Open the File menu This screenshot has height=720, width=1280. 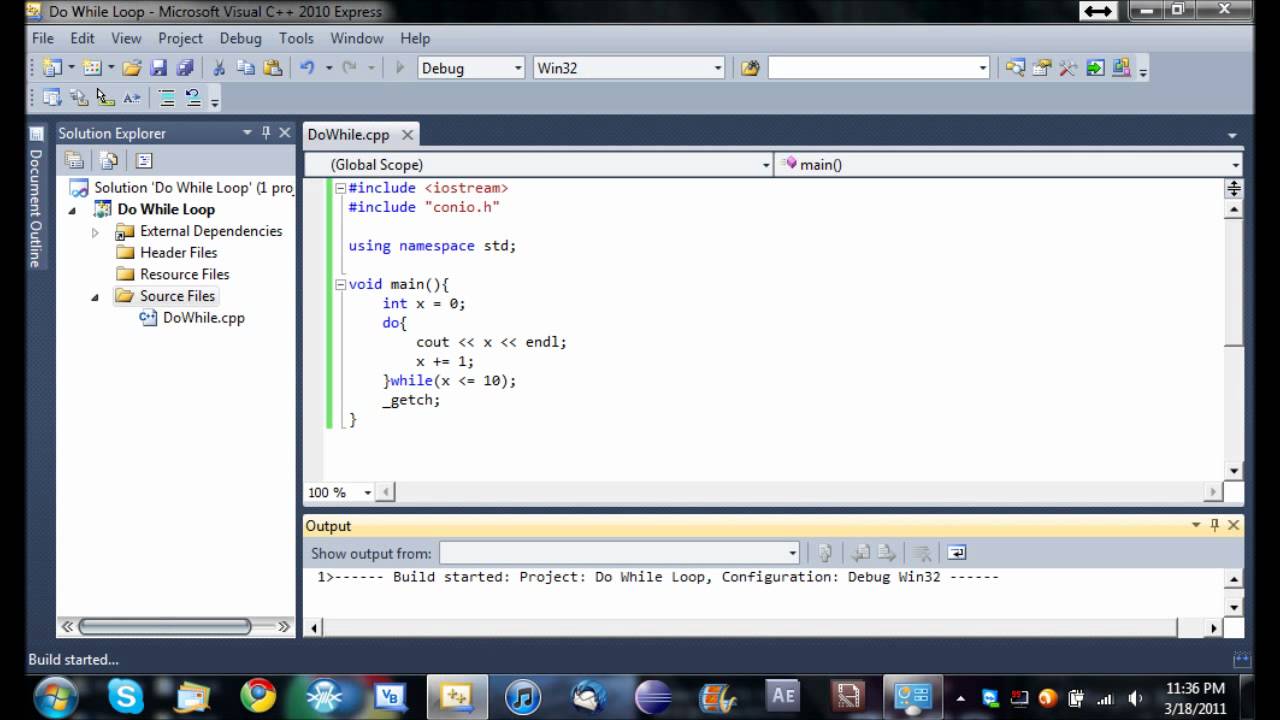coord(43,38)
